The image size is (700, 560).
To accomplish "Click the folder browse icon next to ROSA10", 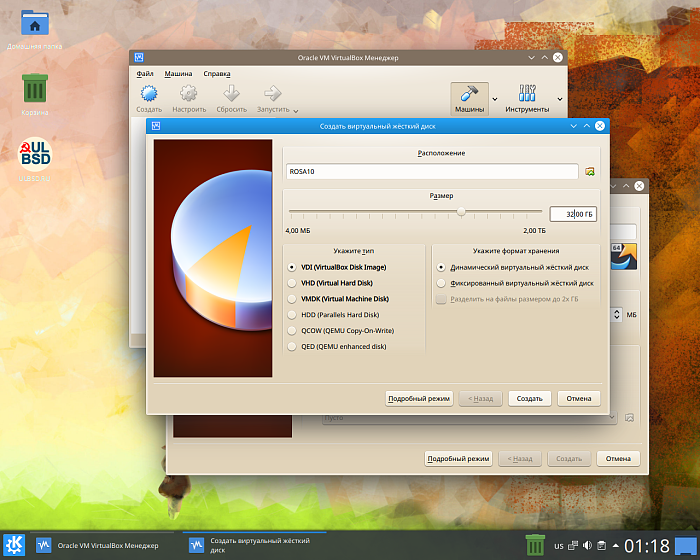I will [590, 171].
